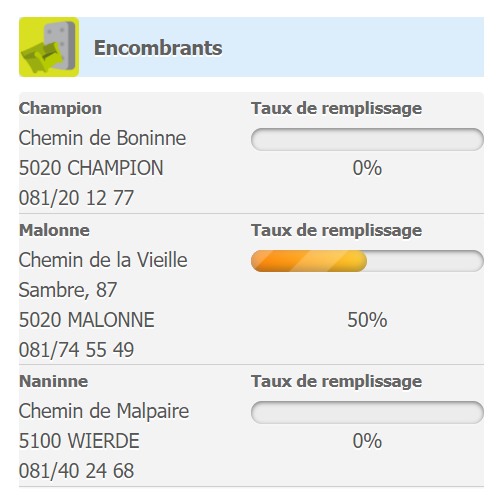Viewport: 502px width, 495px height.
Task: Call Naninne phone 081/40 24 68
Action: (76, 471)
